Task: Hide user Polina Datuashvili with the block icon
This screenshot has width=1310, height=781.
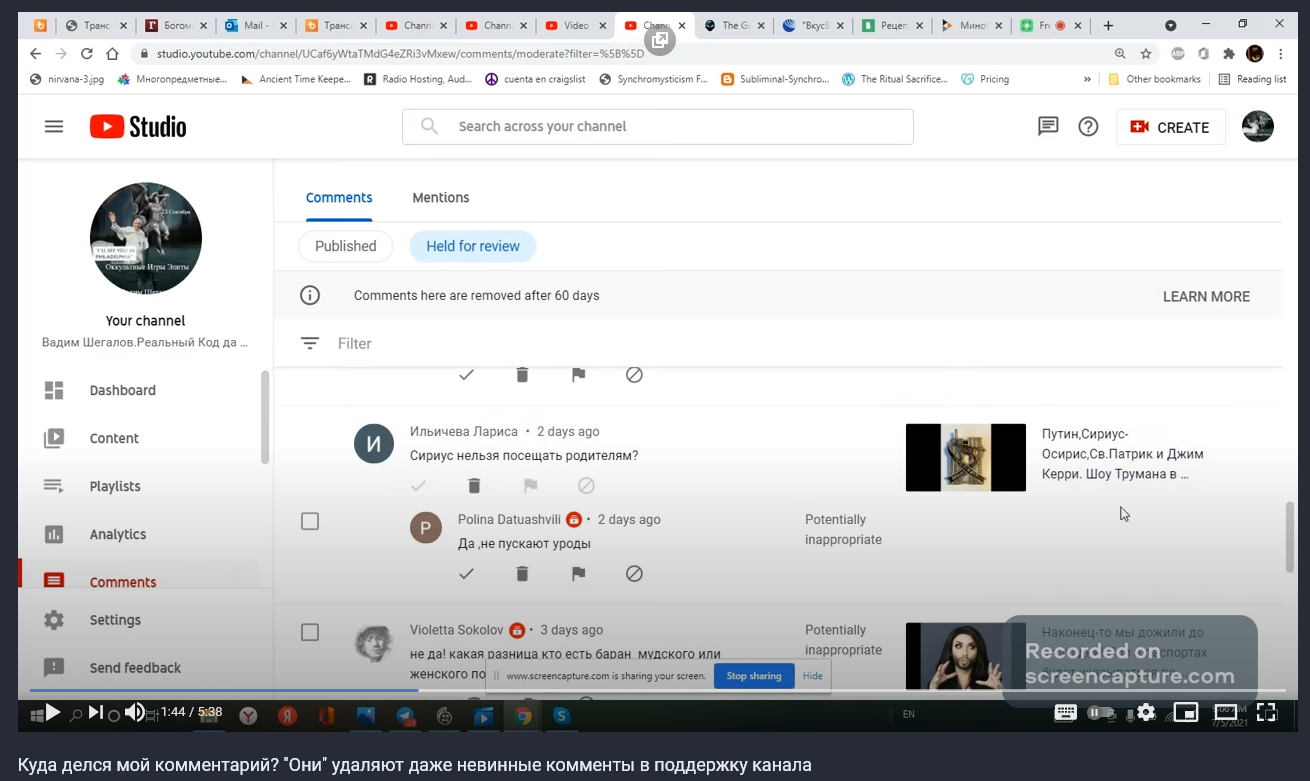Action: coord(634,573)
